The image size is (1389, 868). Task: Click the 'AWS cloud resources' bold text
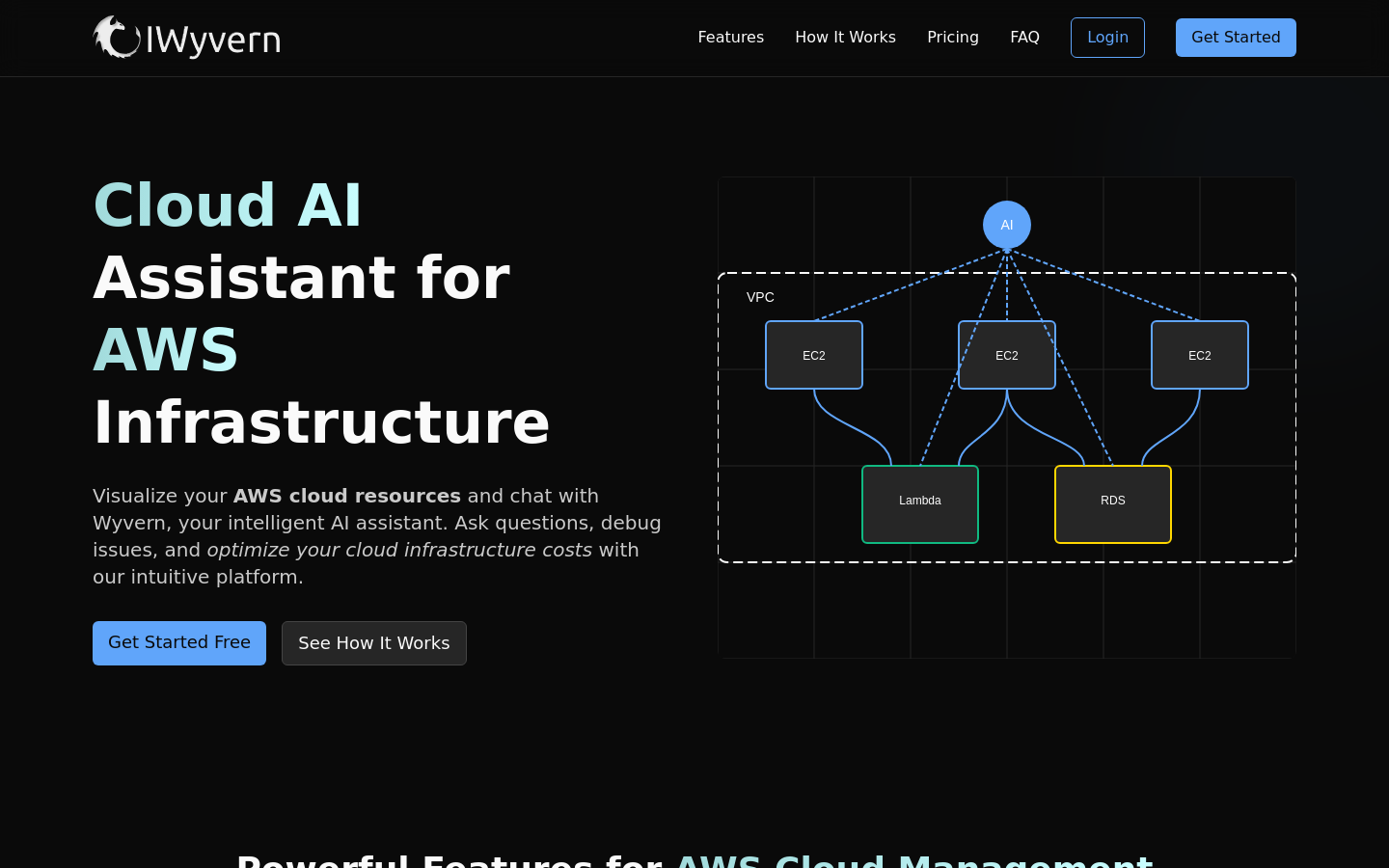[x=347, y=496]
